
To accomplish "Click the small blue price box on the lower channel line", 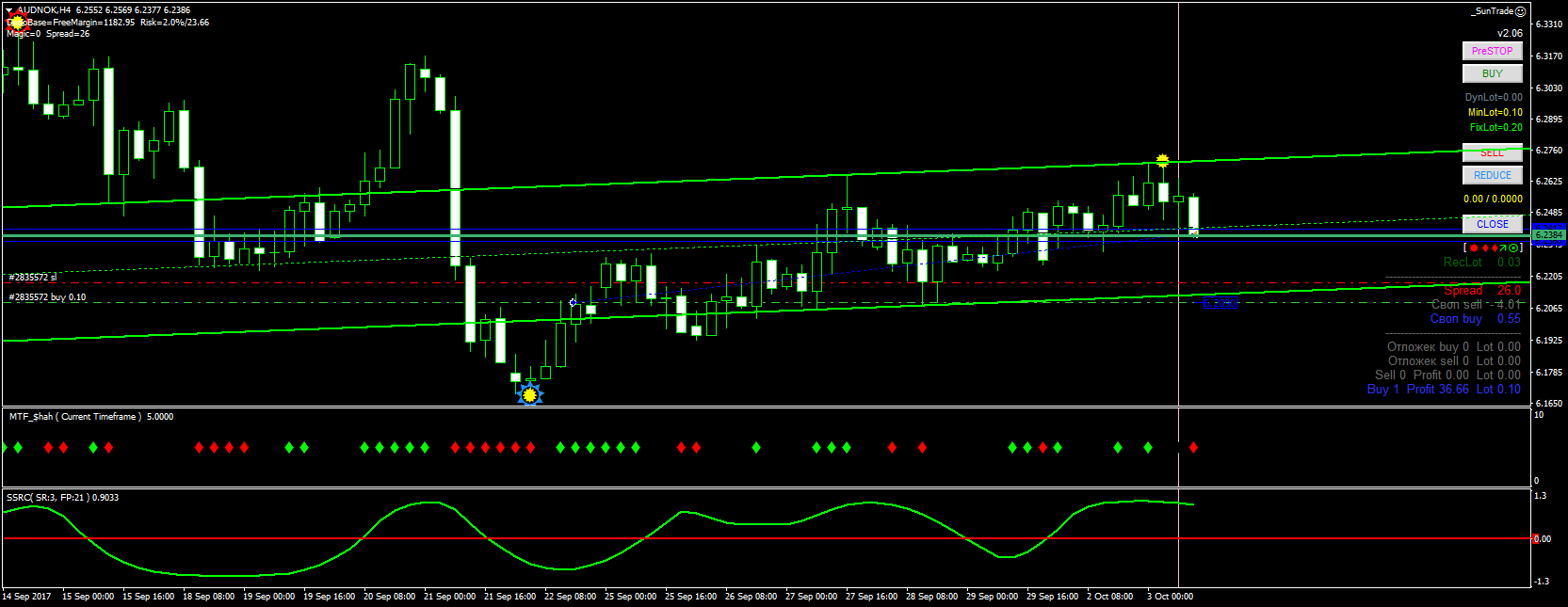I will [x=1219, y=302].
